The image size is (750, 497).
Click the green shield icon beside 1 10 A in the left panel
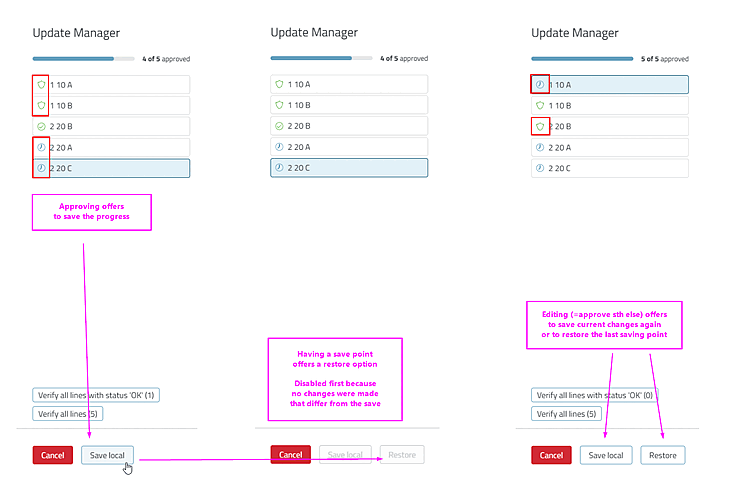point(41,85)
